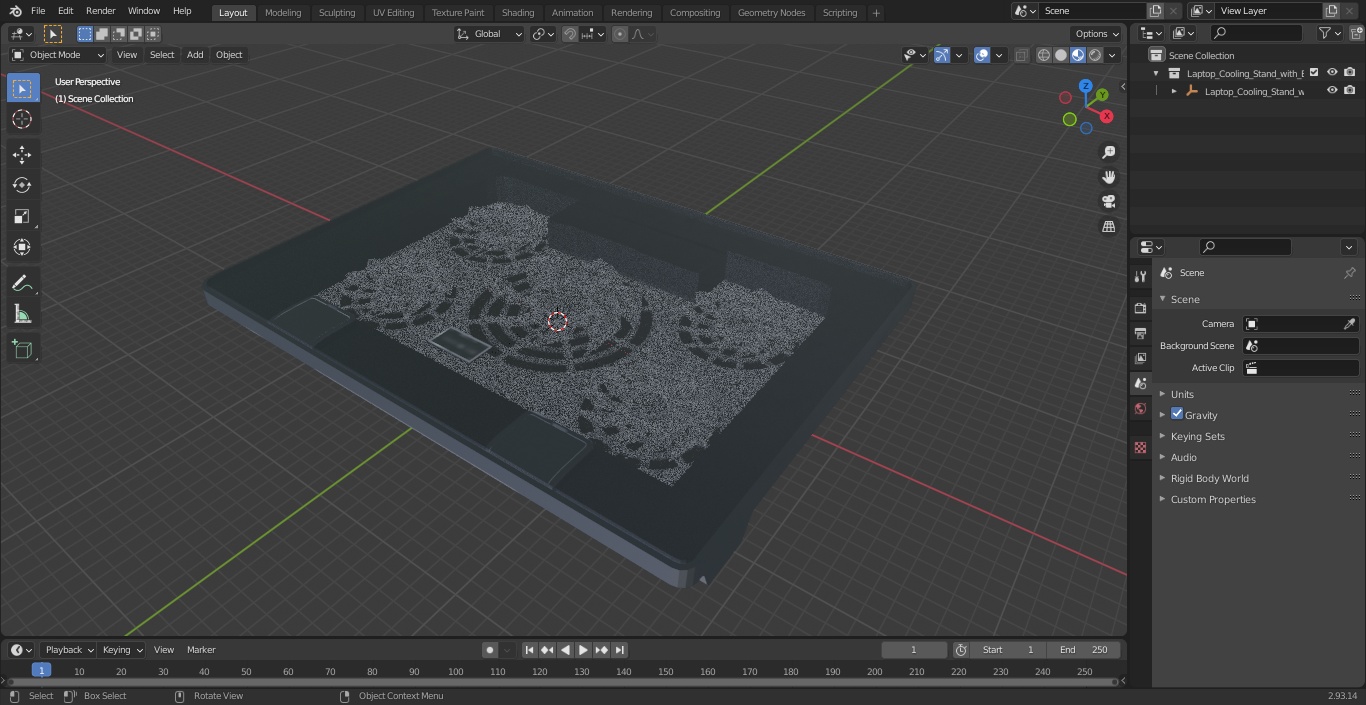Select the Add Cube tool
The width and height of the screenshot is (1366, 705).
22,349
